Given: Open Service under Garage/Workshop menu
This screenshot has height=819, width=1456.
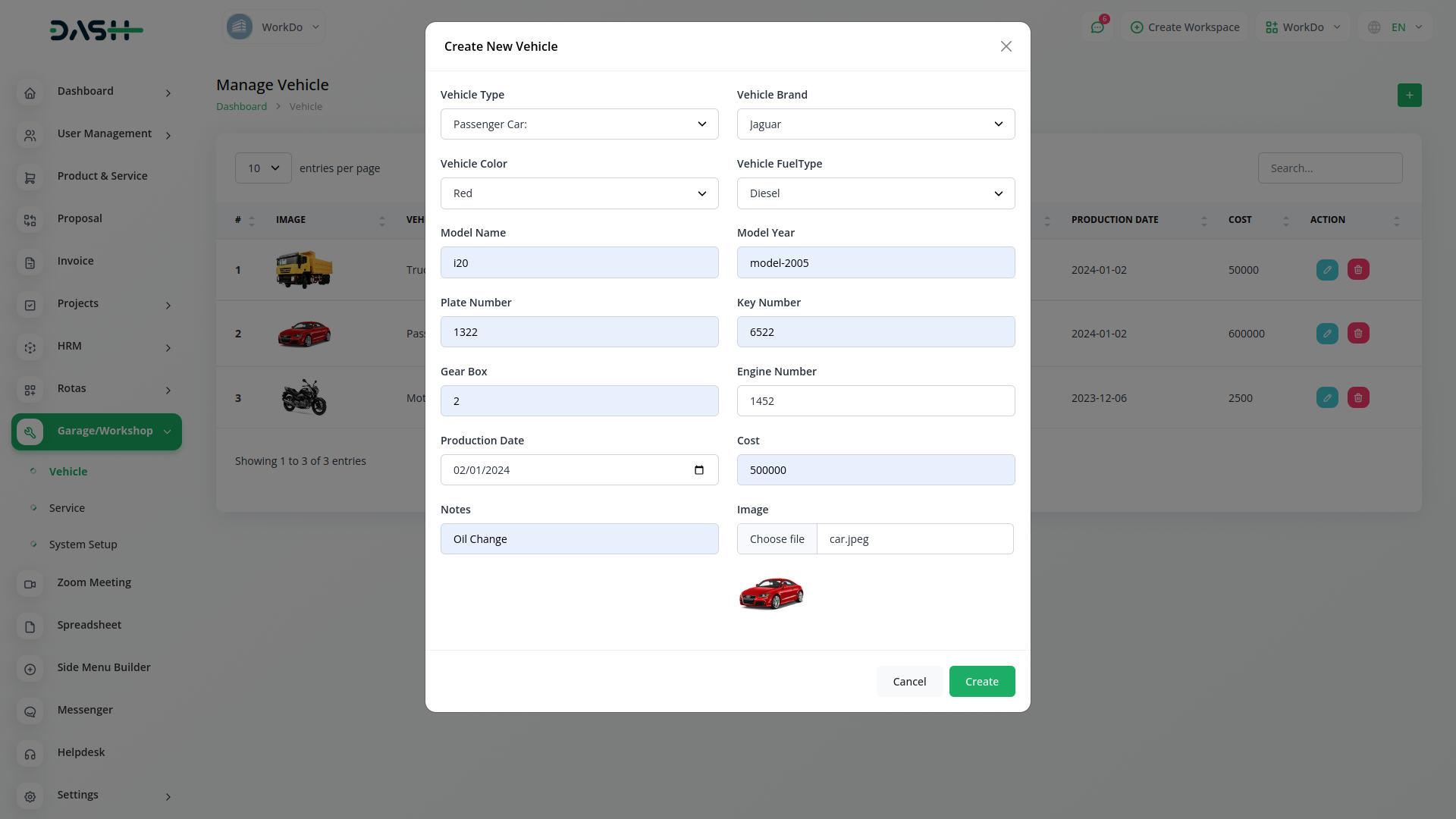Looking at the screenshot, I should 67,508.
